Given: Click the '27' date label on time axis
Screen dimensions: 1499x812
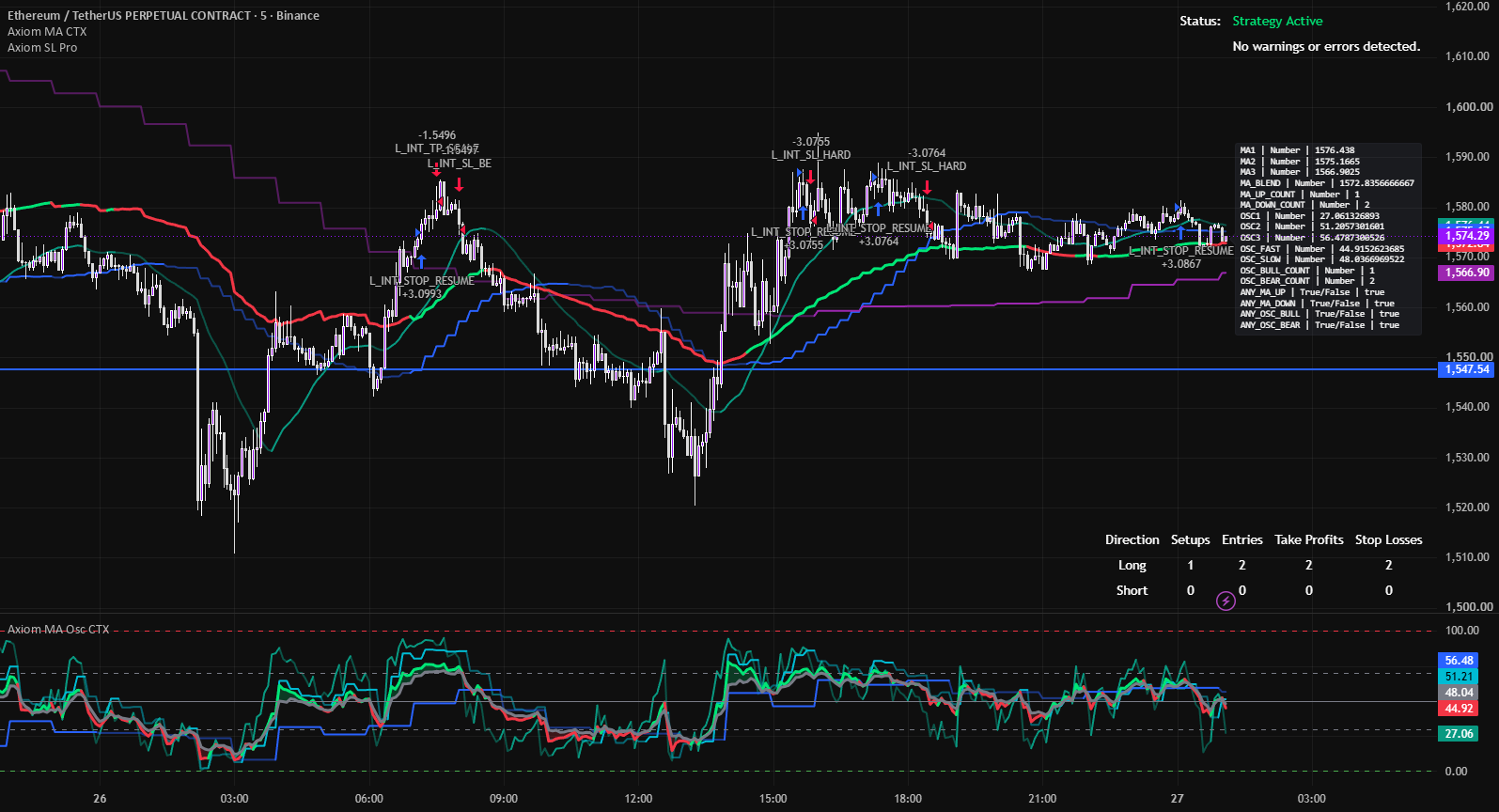Looking at the screenshot, I should click(x=1178, y=799).
